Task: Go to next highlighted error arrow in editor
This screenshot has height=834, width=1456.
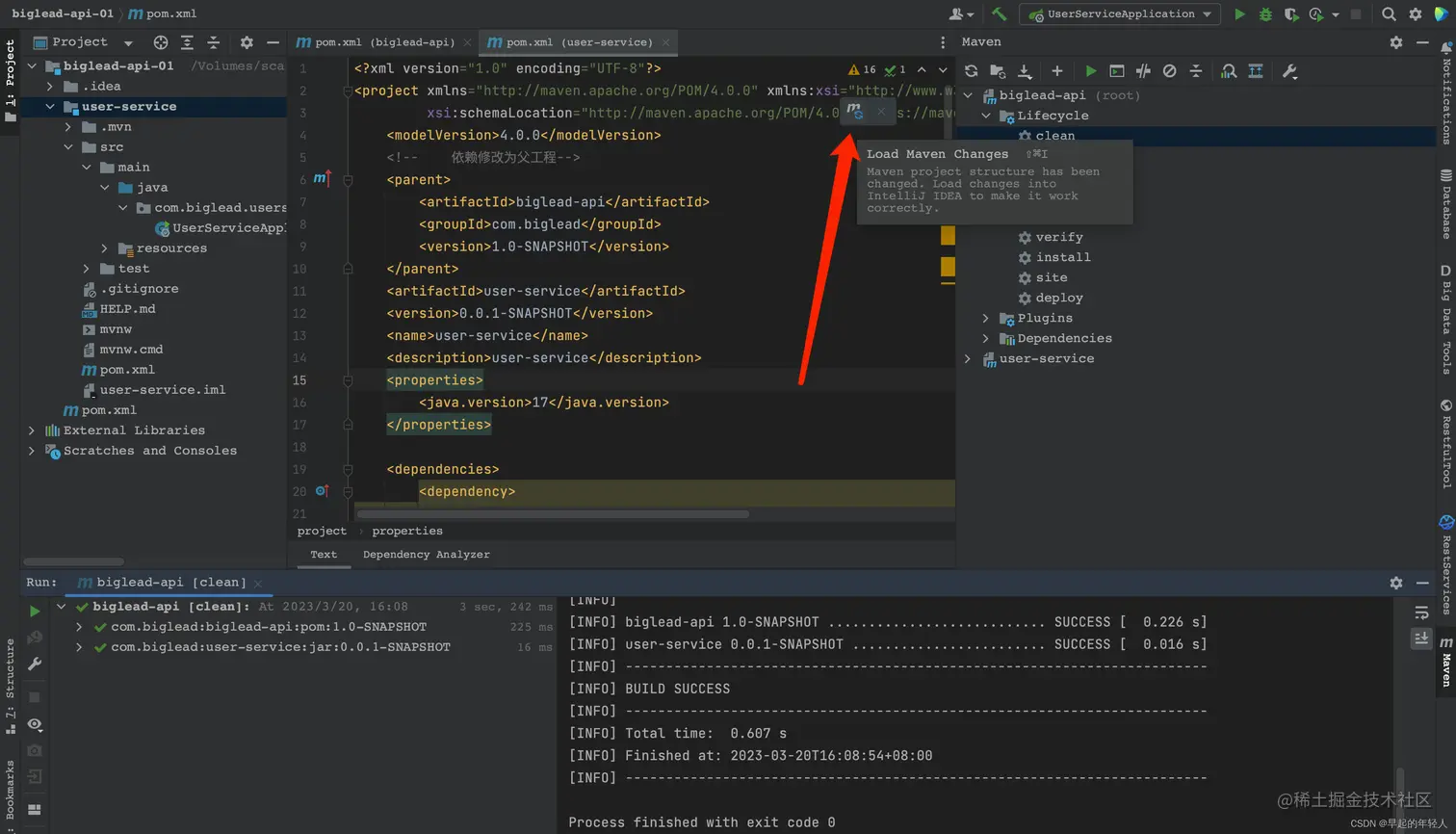Action: click(943, 70)
